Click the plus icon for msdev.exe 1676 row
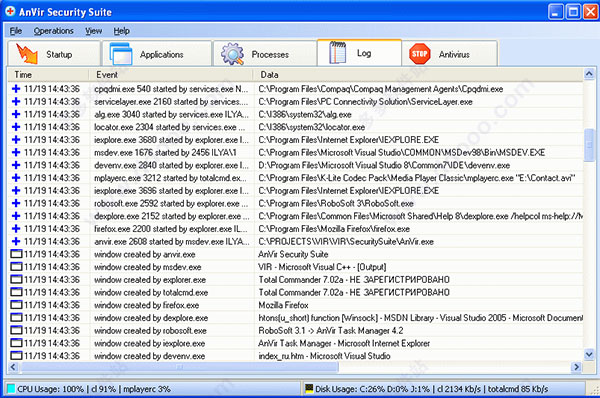600x398 pixels. [x=16, y=152]
